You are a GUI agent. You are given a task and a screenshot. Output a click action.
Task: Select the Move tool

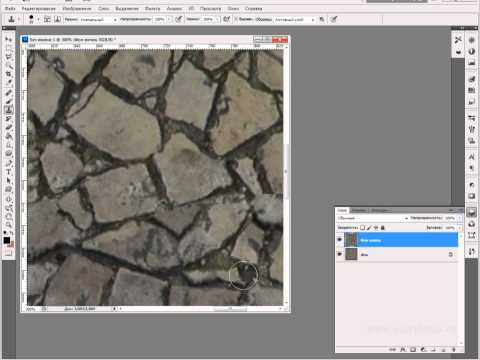tap(8, 39)
